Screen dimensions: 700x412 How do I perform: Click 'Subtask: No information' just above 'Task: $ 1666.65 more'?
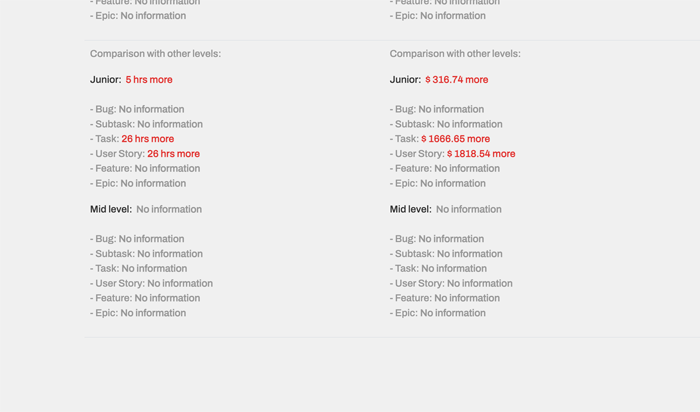446,124
